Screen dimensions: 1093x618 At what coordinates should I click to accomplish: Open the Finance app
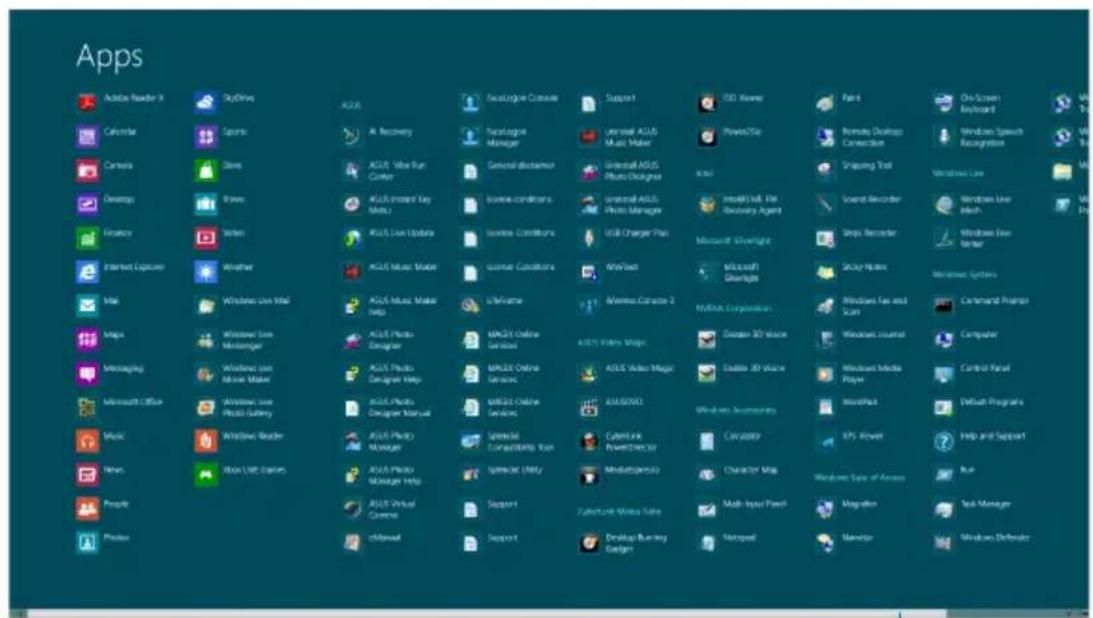coord(104,238)
